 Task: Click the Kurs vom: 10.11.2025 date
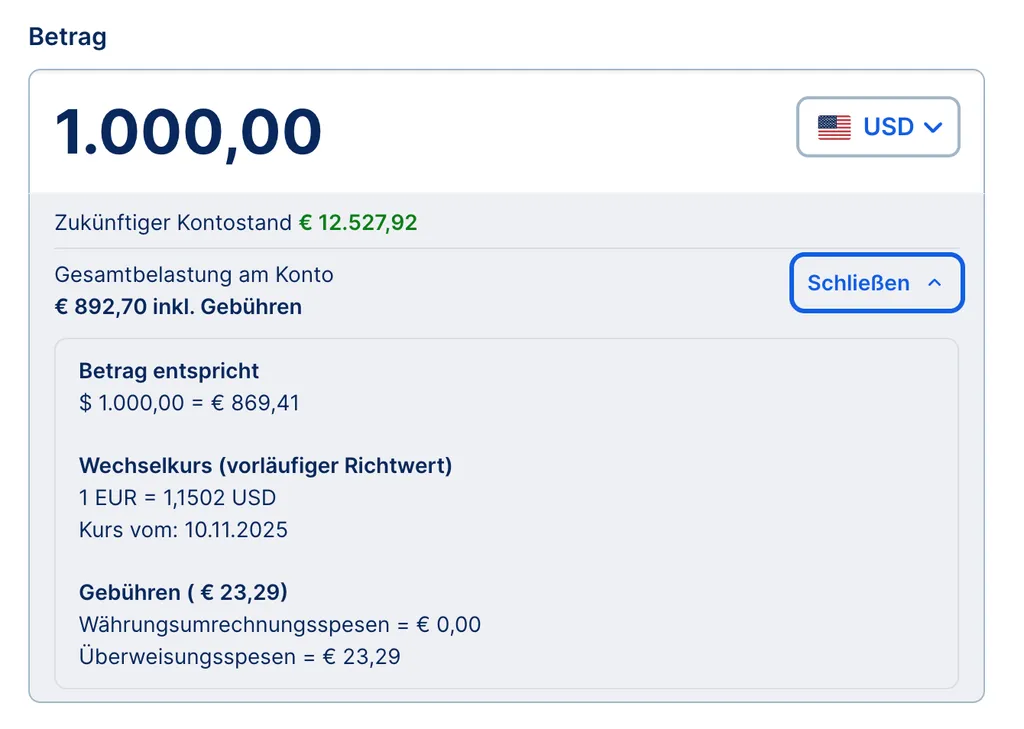[183, 530]
